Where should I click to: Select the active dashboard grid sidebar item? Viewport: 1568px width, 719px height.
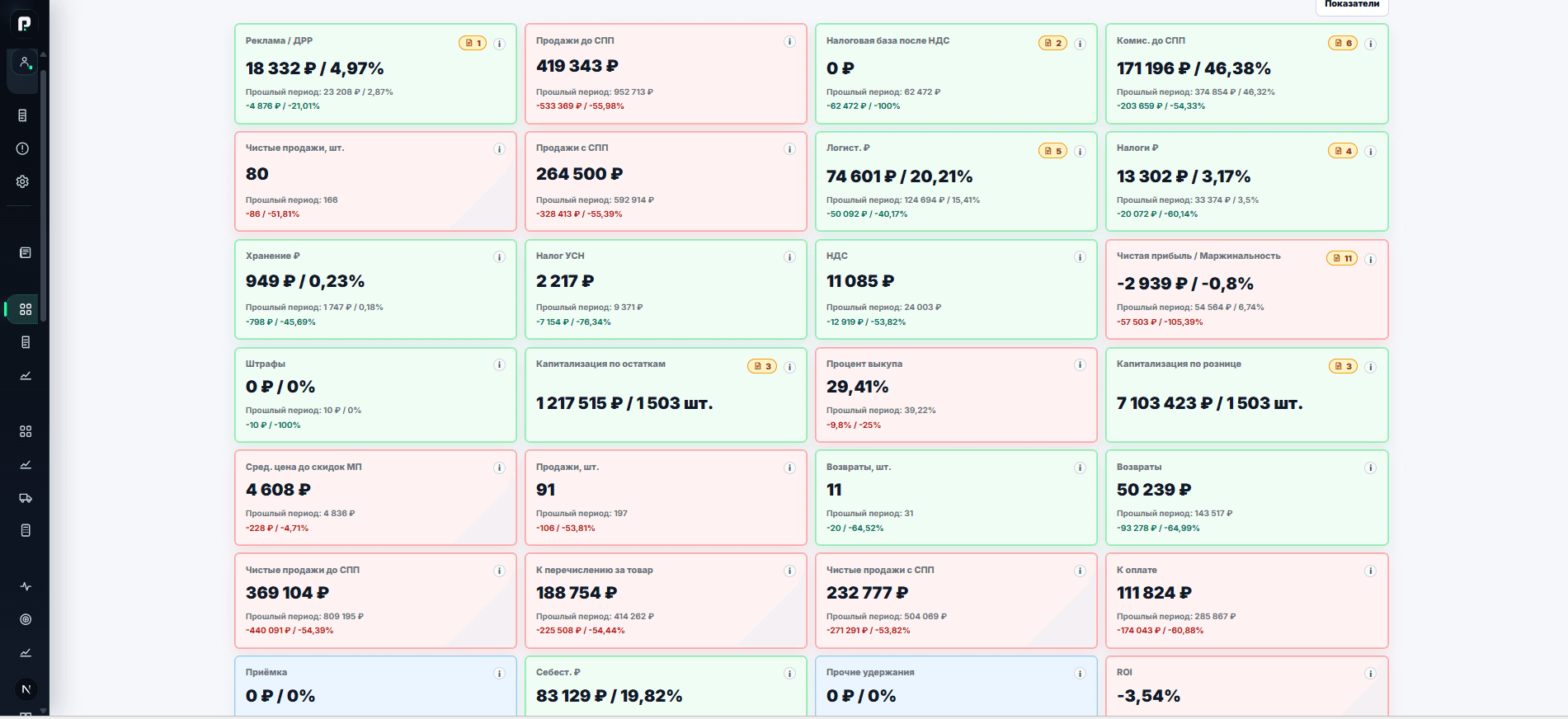point(26,309)
